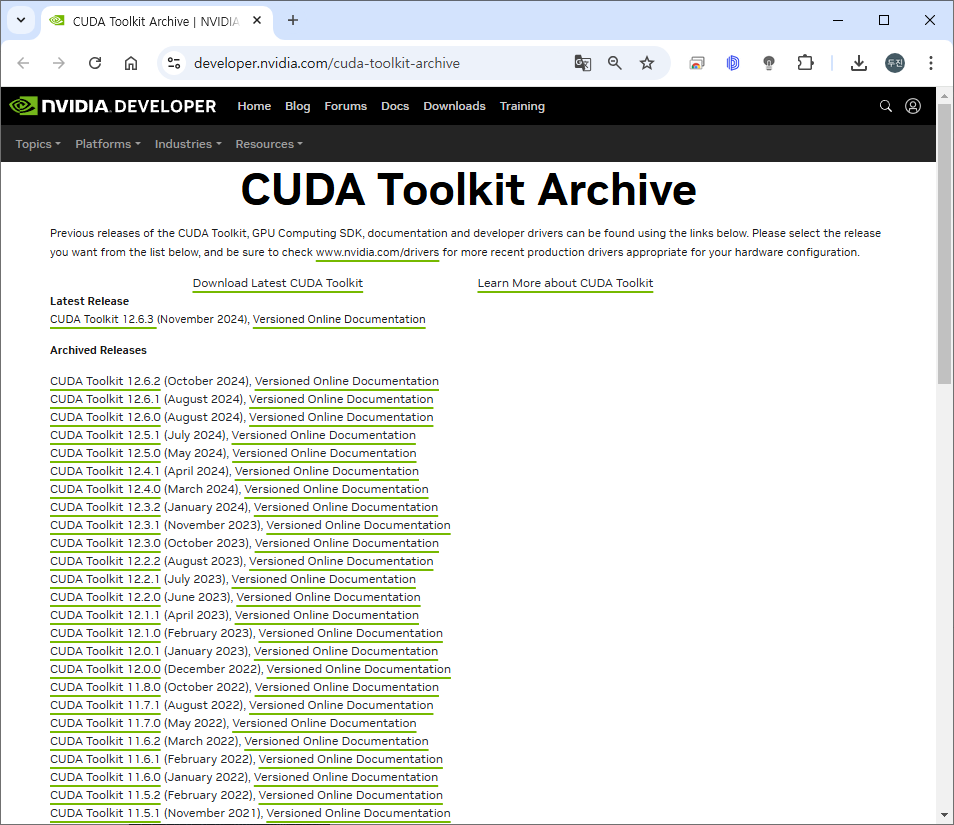Screen dimensions: 954x825
Task: Open the tab search dropdown arrow
Action: tap(21, 21)
